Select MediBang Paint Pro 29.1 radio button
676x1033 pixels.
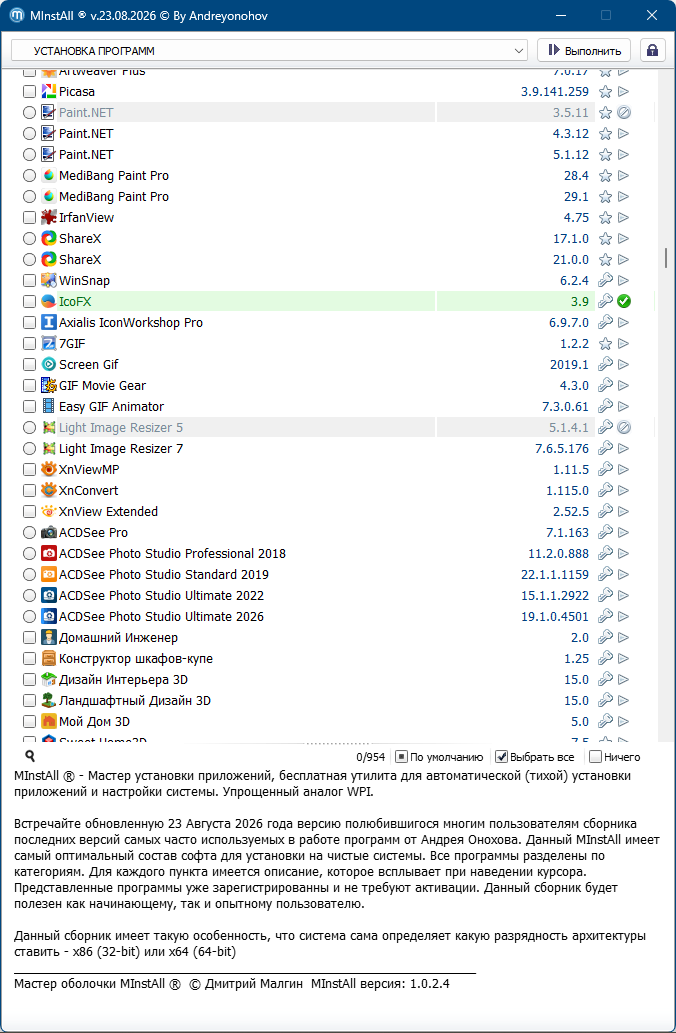point(29,196)
